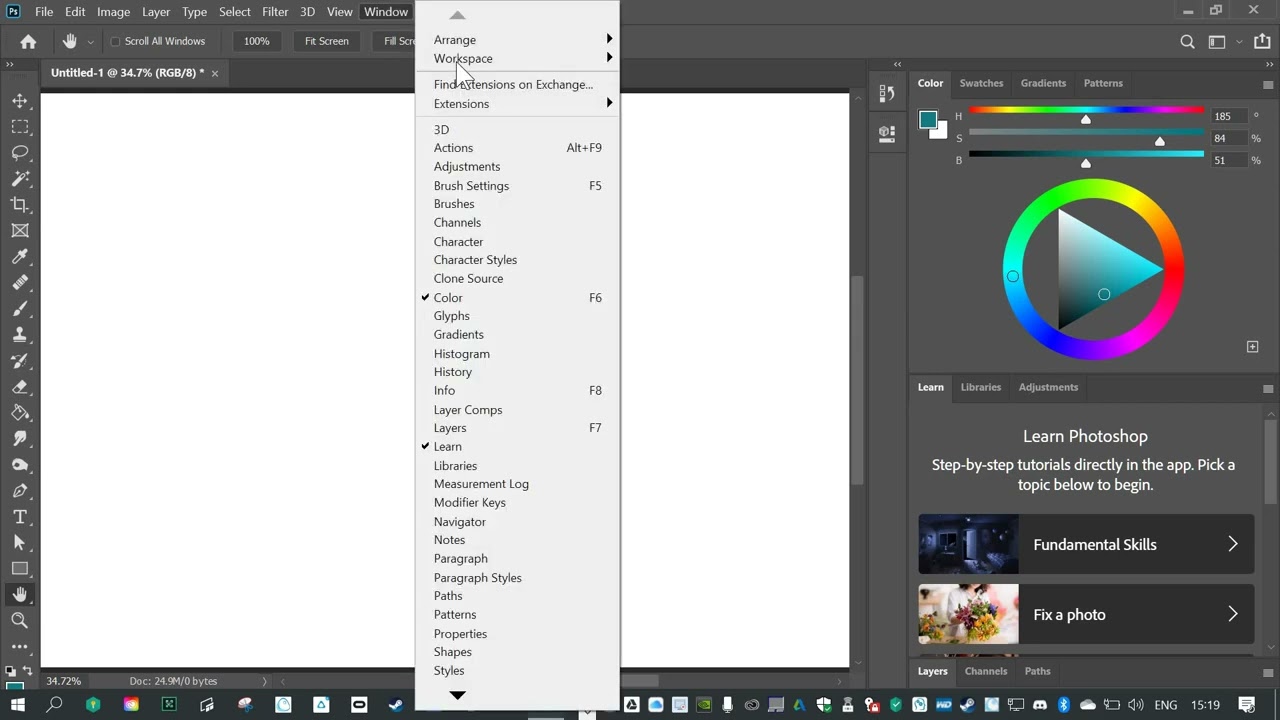1280x720 pixels.
Task: Switch to the Swatches tab
Action: [981, 83]
